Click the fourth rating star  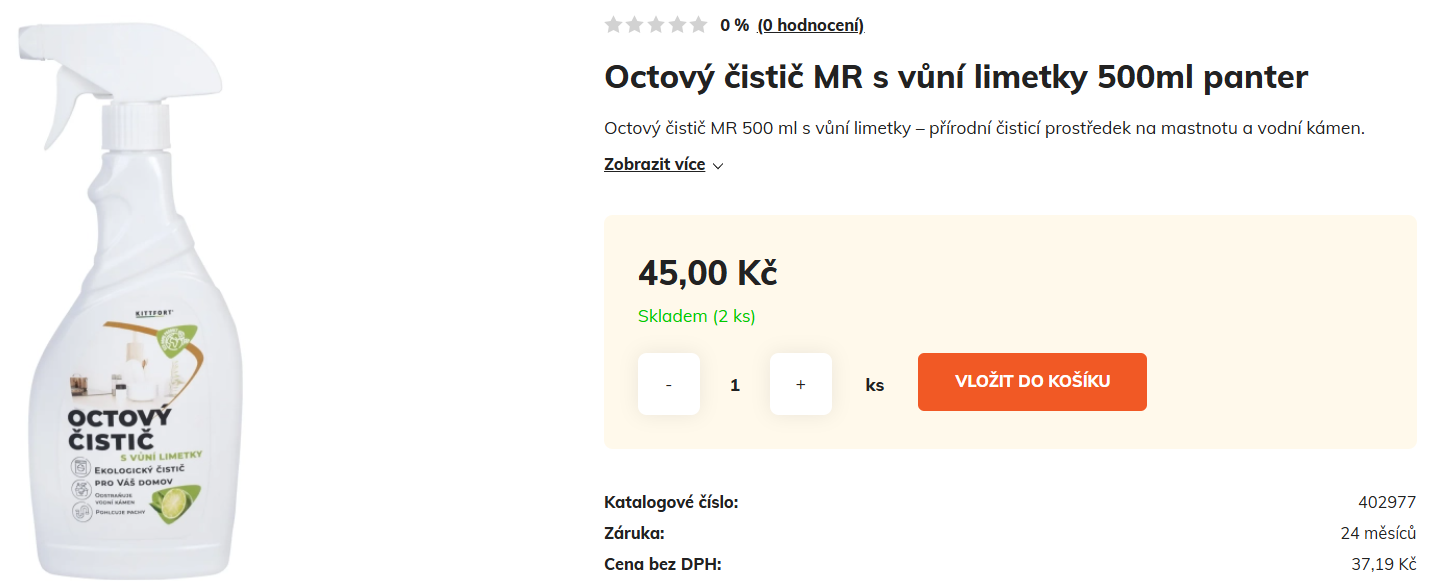(677, 25)
